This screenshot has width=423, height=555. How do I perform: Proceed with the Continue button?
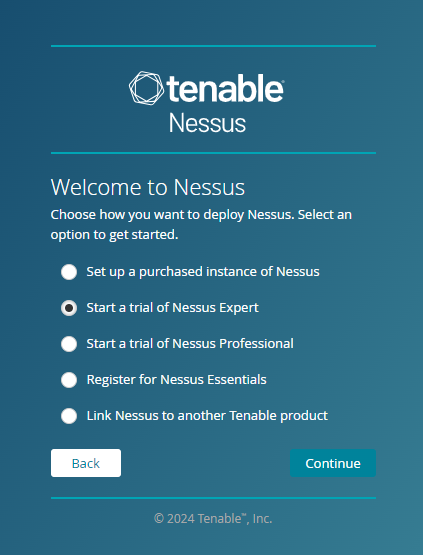(333, 463)
